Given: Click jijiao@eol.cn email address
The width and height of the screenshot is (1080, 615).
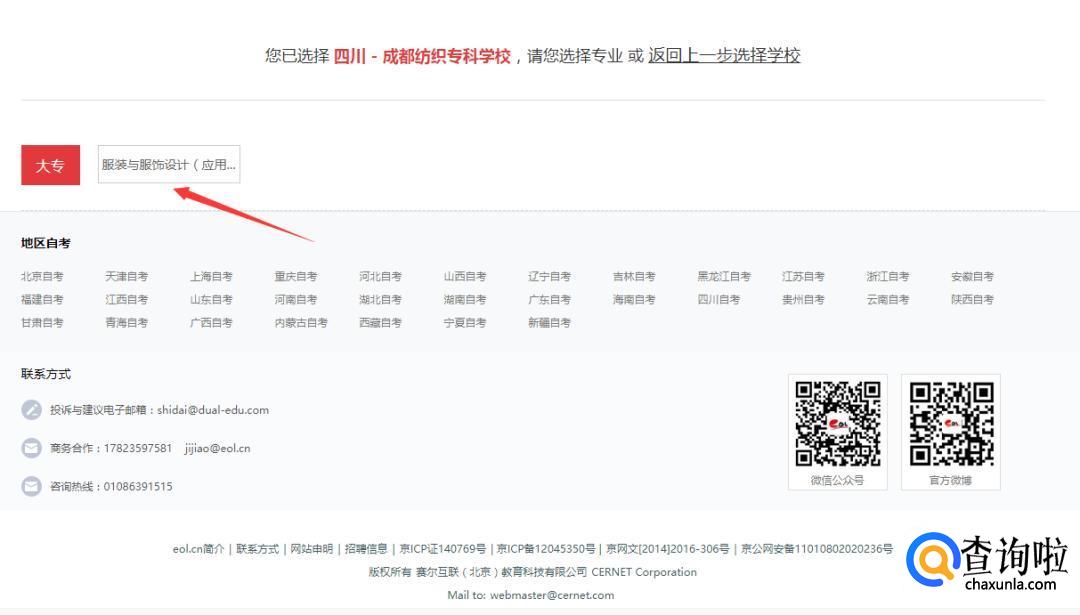Looking at the screenshot, I should 218,448.
